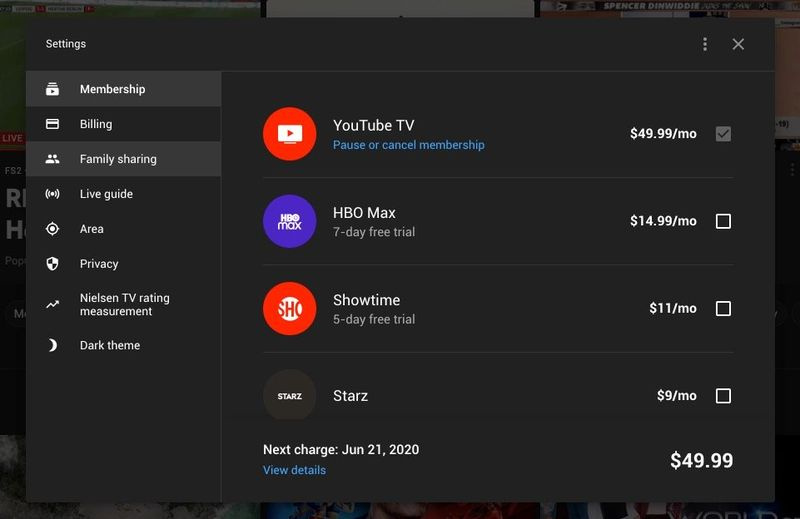Click the Live guide broadcast icon
800x519 pixels.
coord(52,194)
